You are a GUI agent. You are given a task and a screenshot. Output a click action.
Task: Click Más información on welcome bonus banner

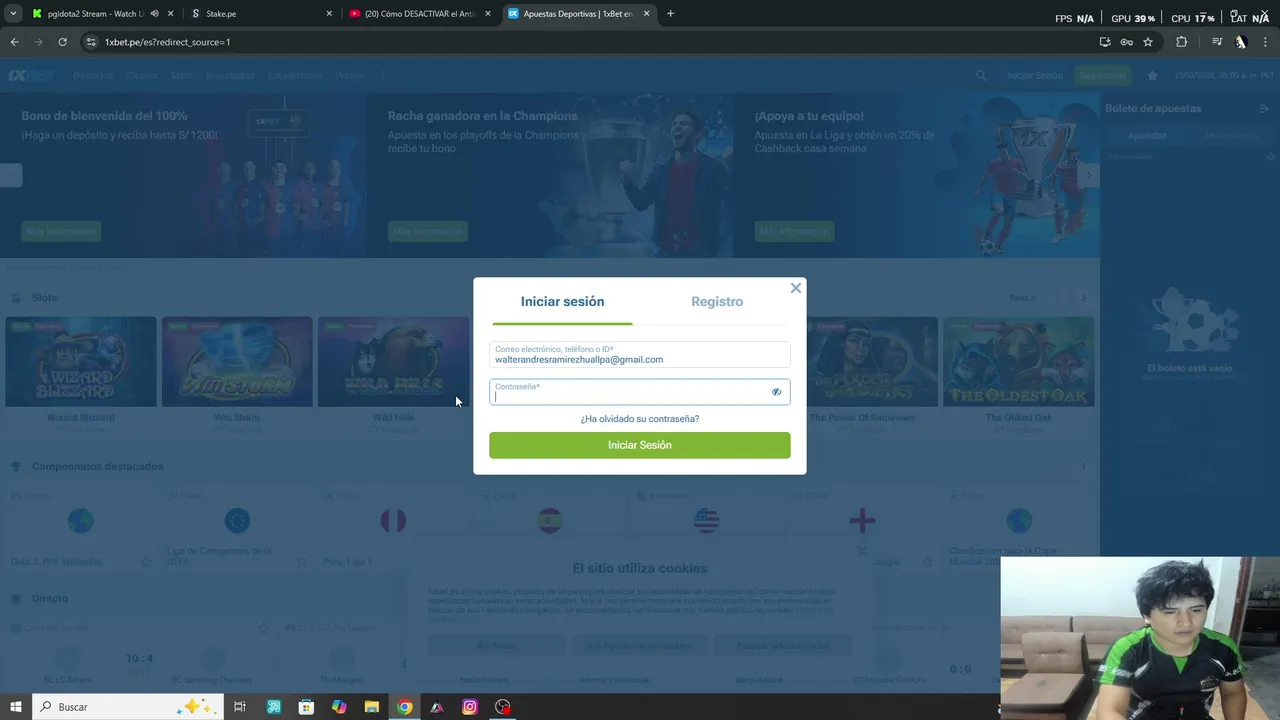61,231
